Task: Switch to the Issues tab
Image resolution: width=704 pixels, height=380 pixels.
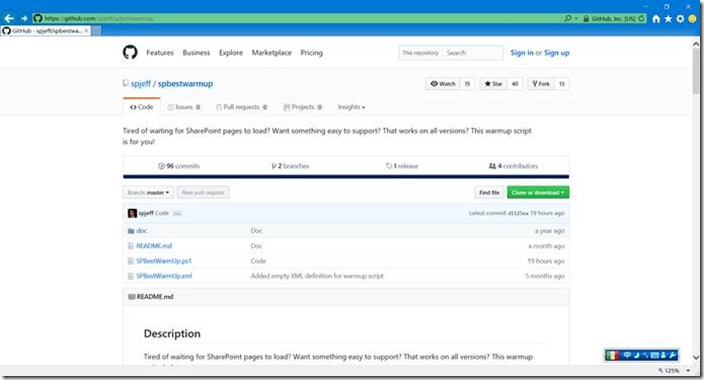Action: pos(184,107)
